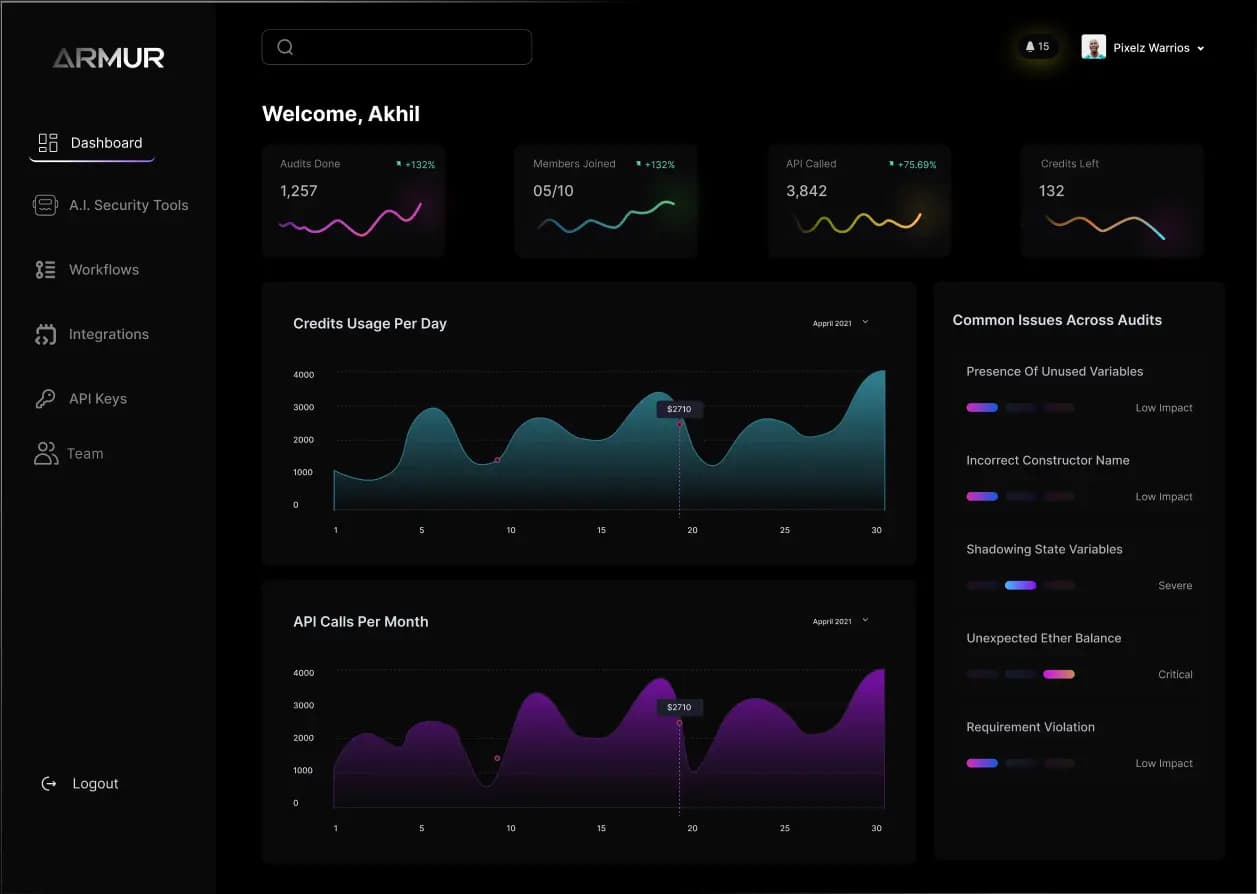Click the Integrations icon in sidebar

(x=45, y=335)
